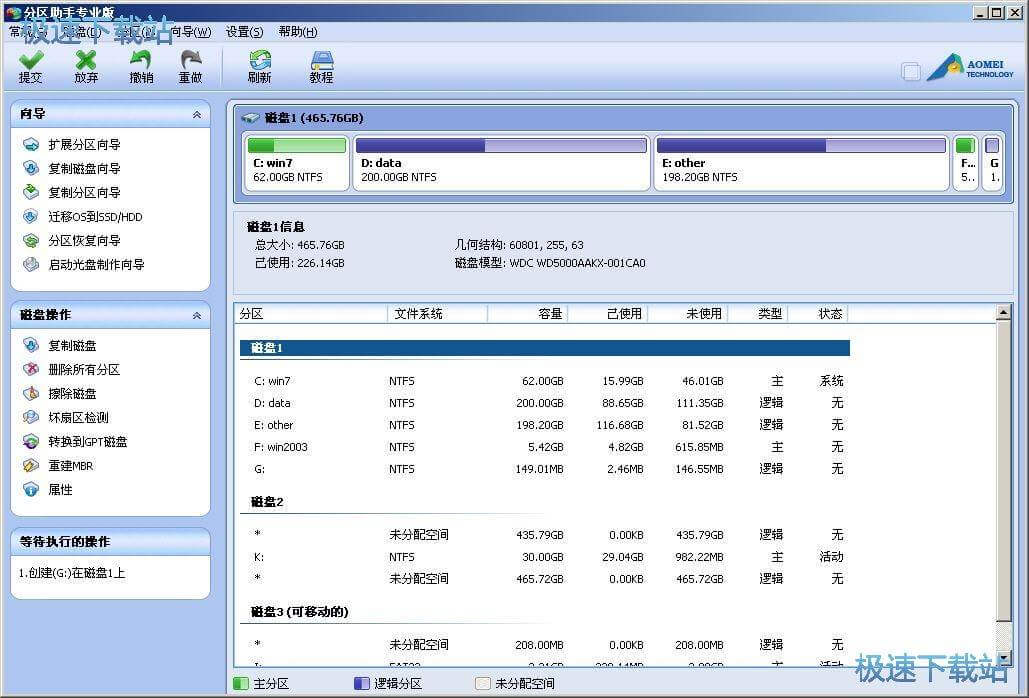
Task: Select the 208.00MB unallocated row
Action: coord(545,645)
